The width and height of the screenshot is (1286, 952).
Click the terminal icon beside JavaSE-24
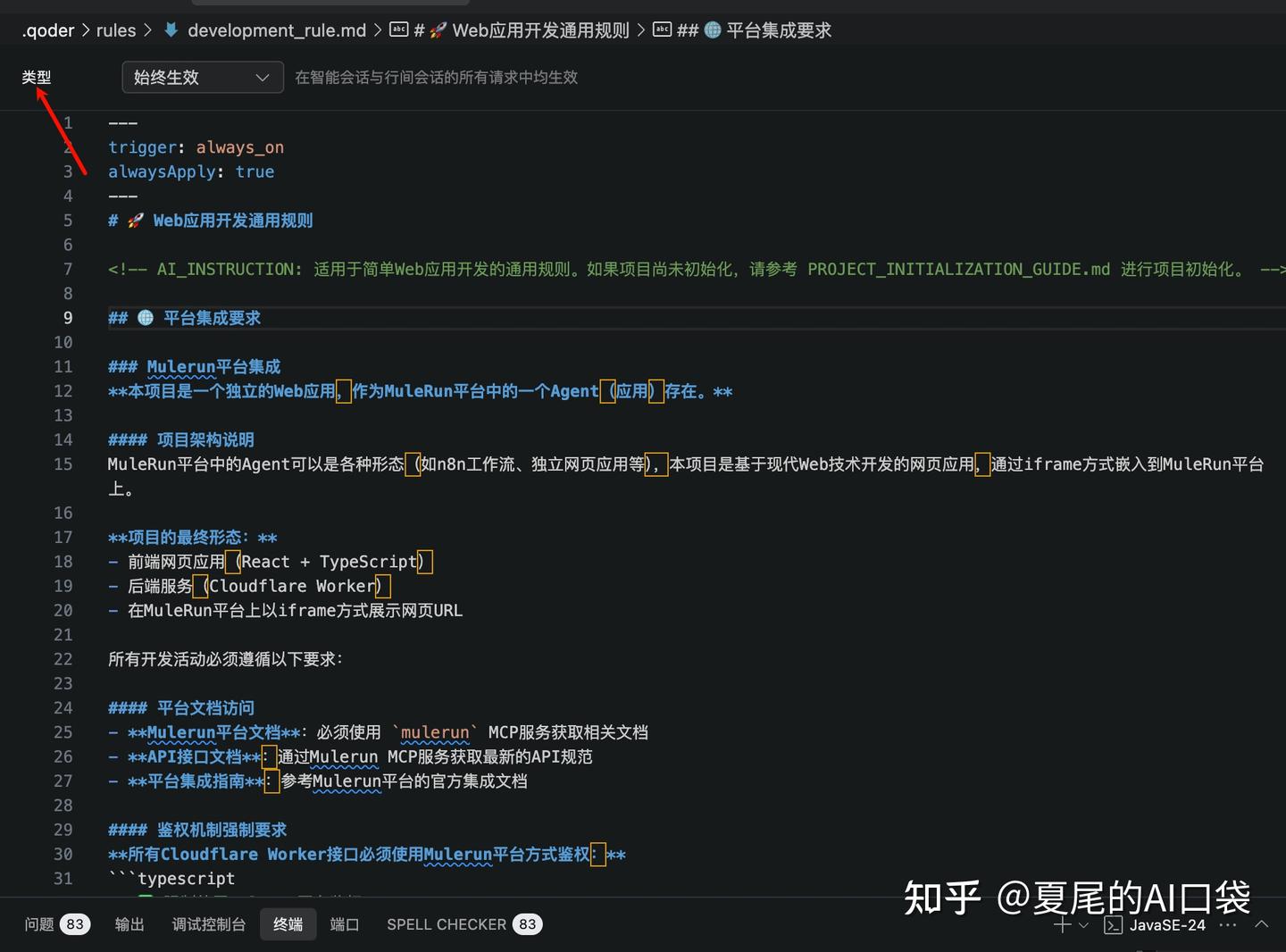[x=1114, y=925]
